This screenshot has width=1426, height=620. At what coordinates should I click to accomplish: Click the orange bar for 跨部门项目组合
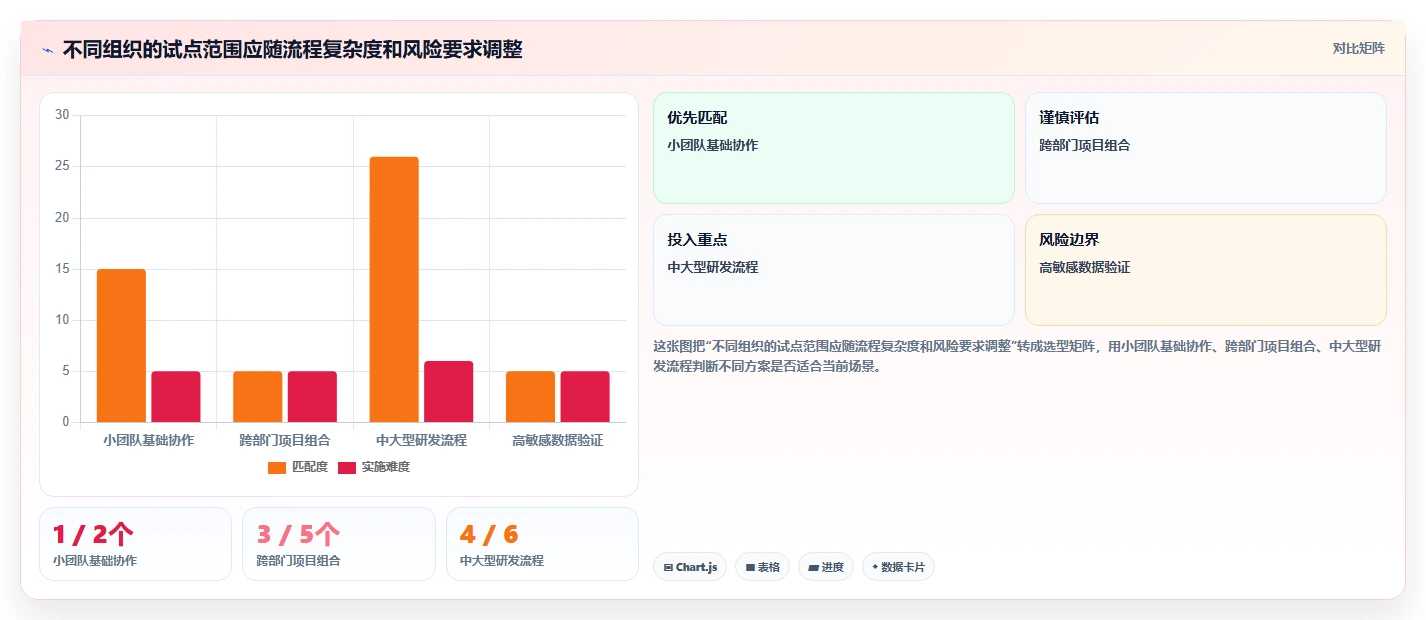(258, 396)
